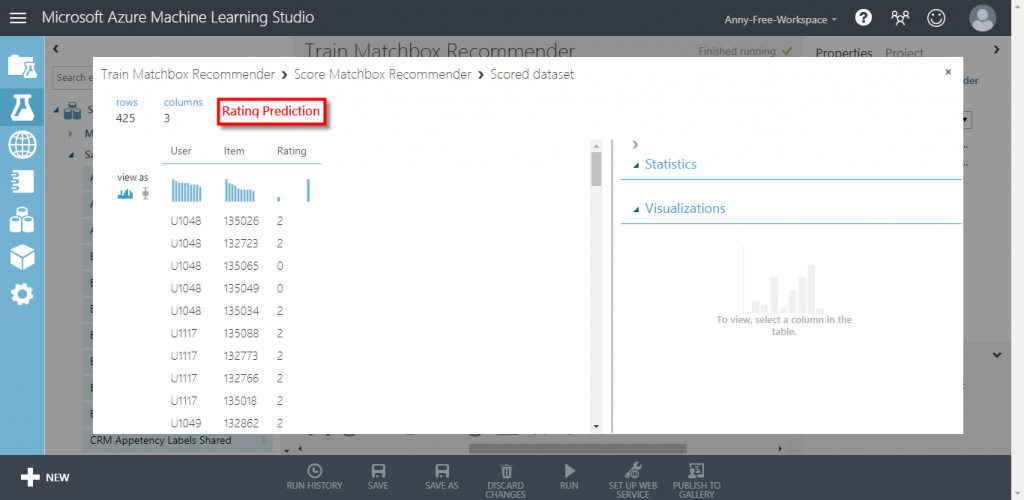Click item cell 132766
Screen dimensions: 1024x500
pos(241,379)
